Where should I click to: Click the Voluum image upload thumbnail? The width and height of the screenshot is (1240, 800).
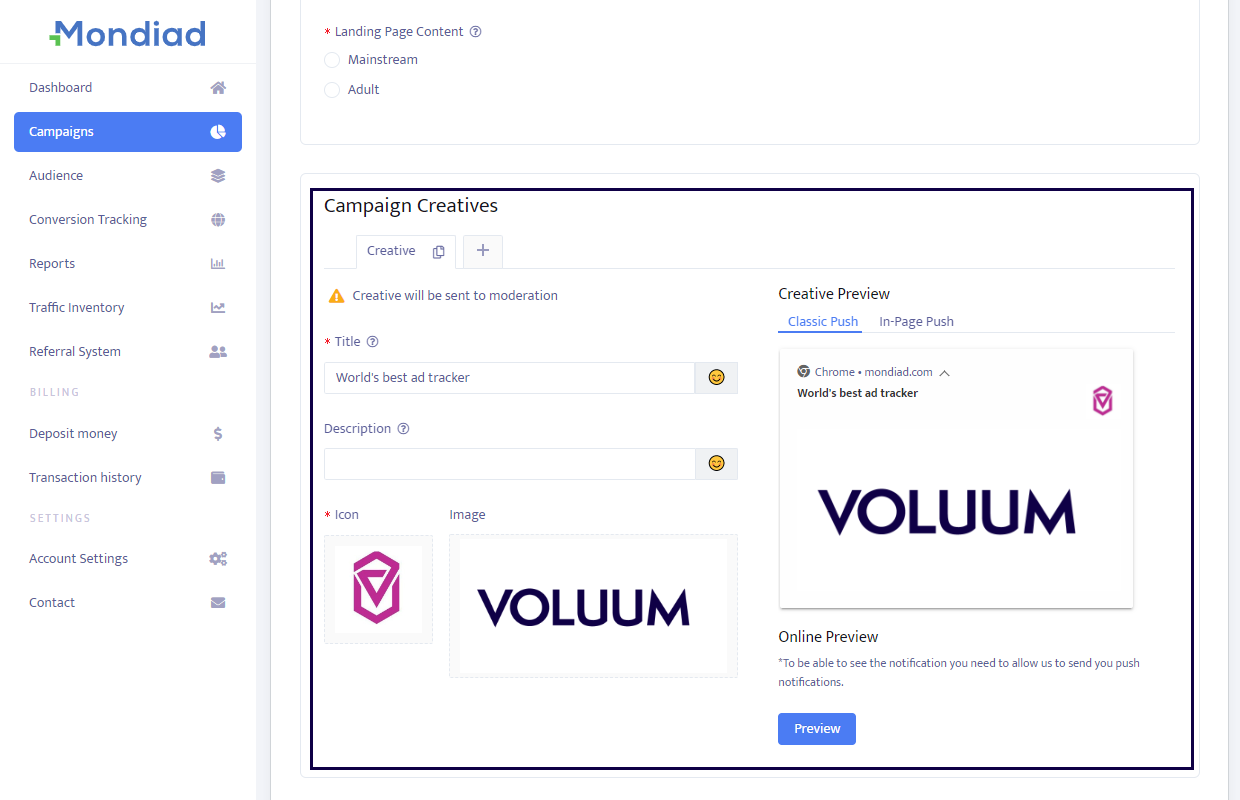(593, 606)
